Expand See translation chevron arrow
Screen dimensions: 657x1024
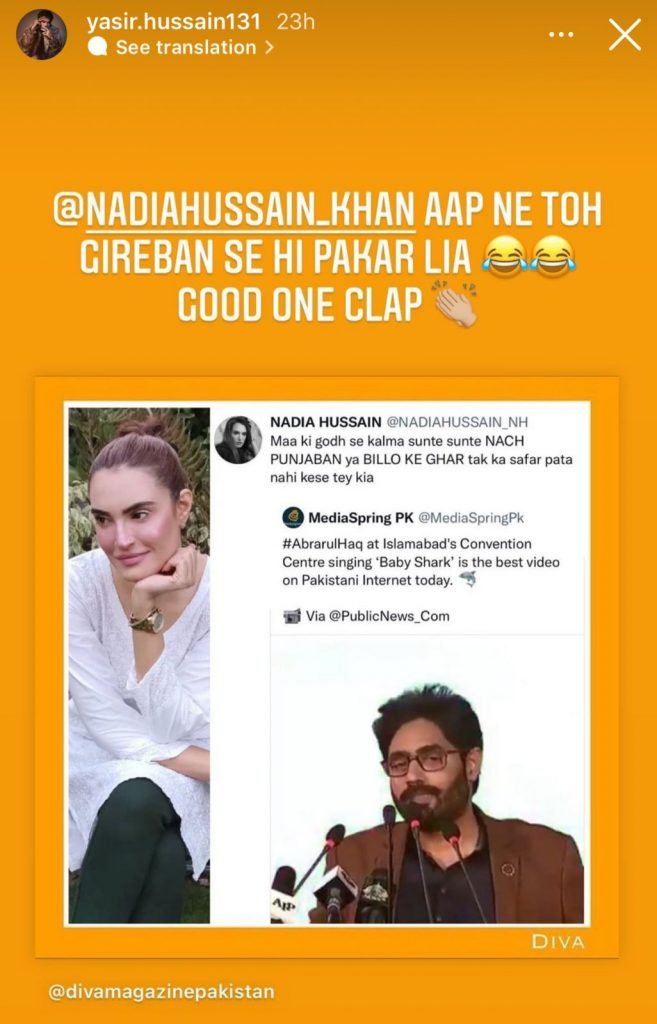(269, 48)
